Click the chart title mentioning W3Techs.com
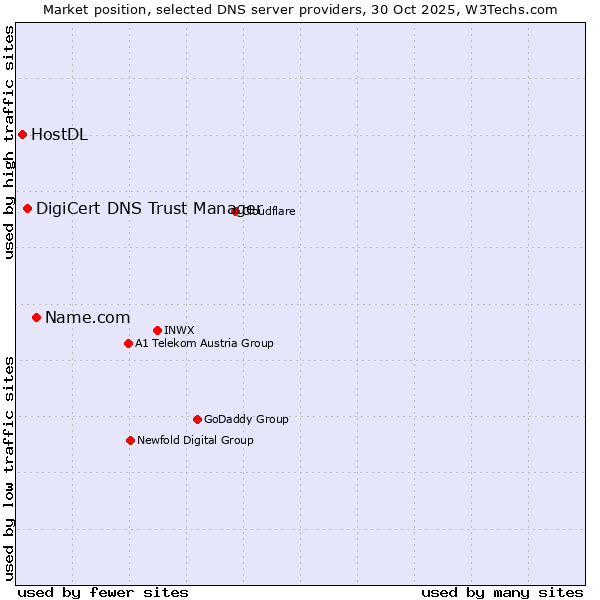 tap(300, 9)
